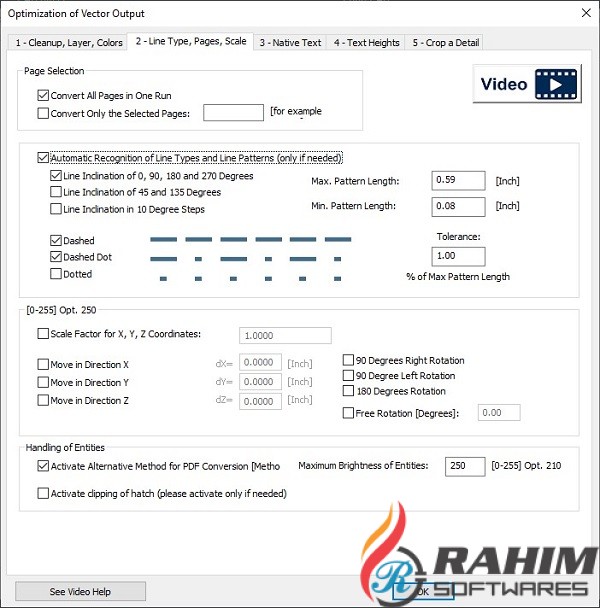Click the dY offset field
This screenshot has width=600, height=608.
tap(260, 382)
